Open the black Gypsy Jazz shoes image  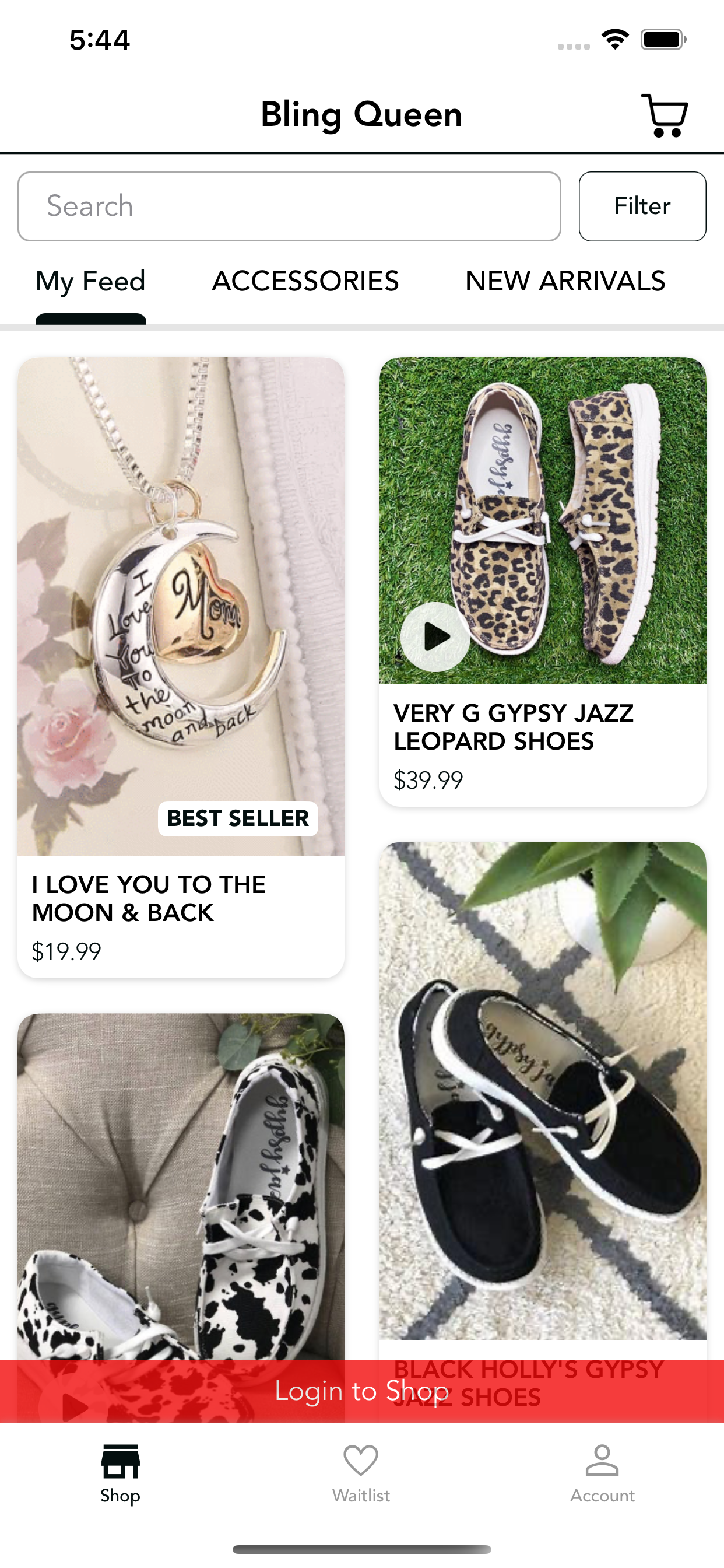(543, 1091)
